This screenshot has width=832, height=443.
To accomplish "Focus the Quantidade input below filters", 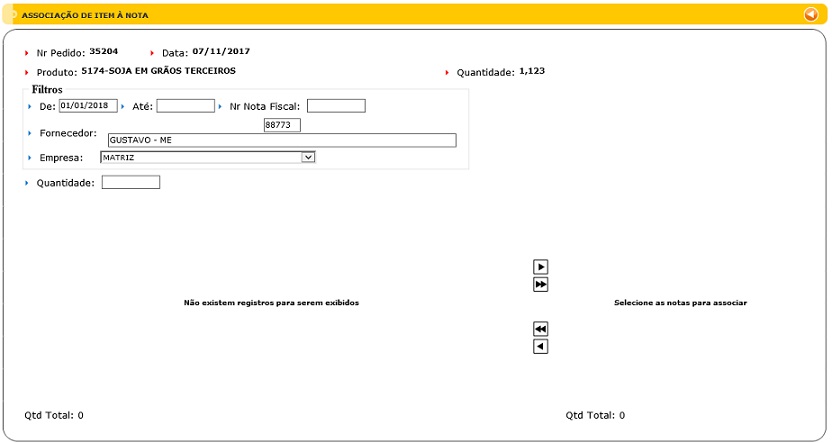I will 130,182.
